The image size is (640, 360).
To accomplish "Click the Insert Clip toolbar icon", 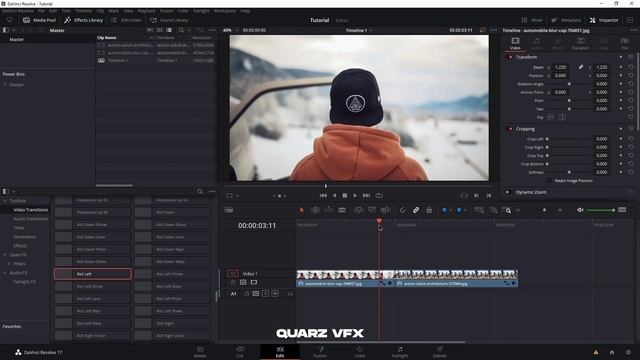I will point(359,210).
